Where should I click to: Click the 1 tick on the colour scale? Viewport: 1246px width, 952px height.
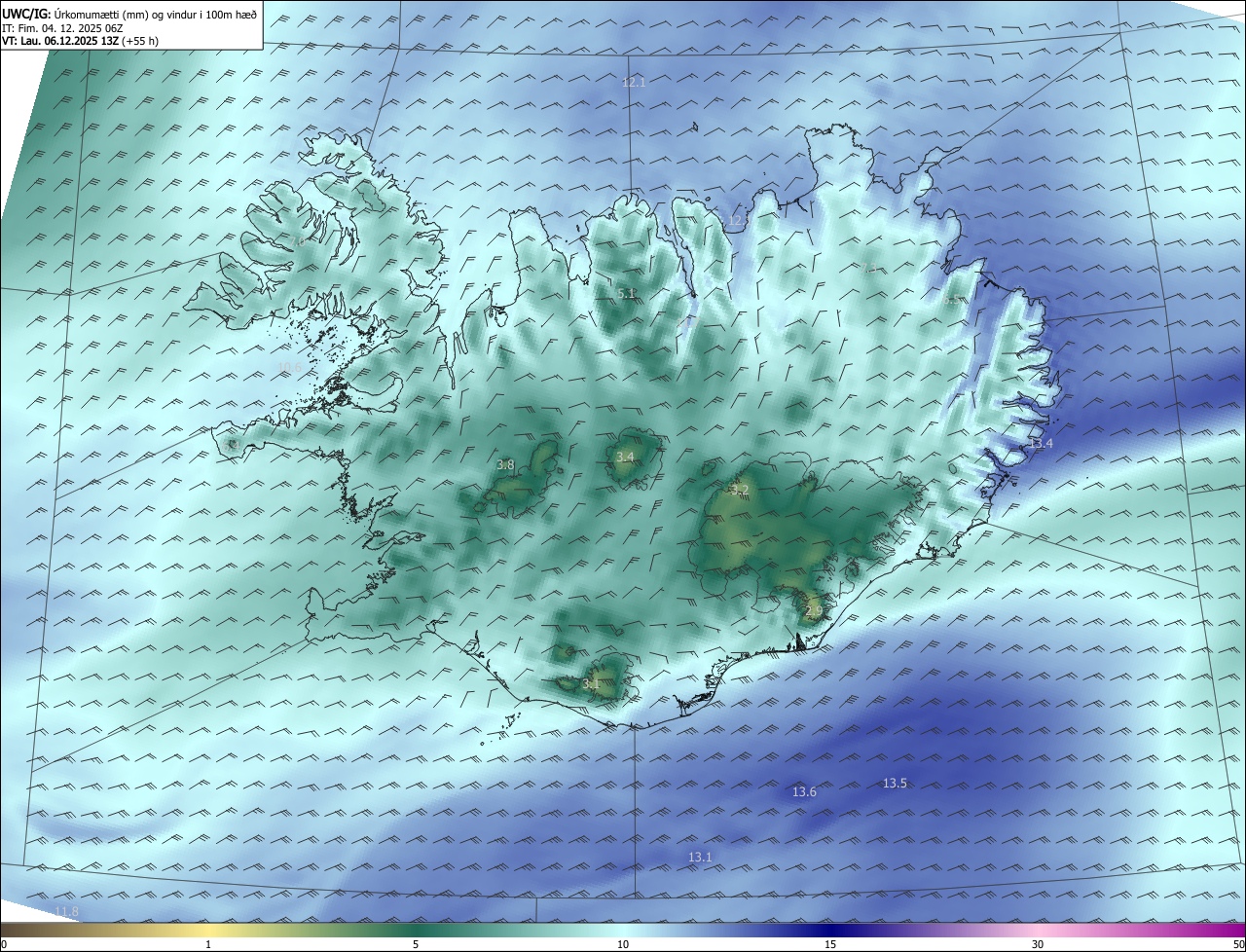click(208, 944)
